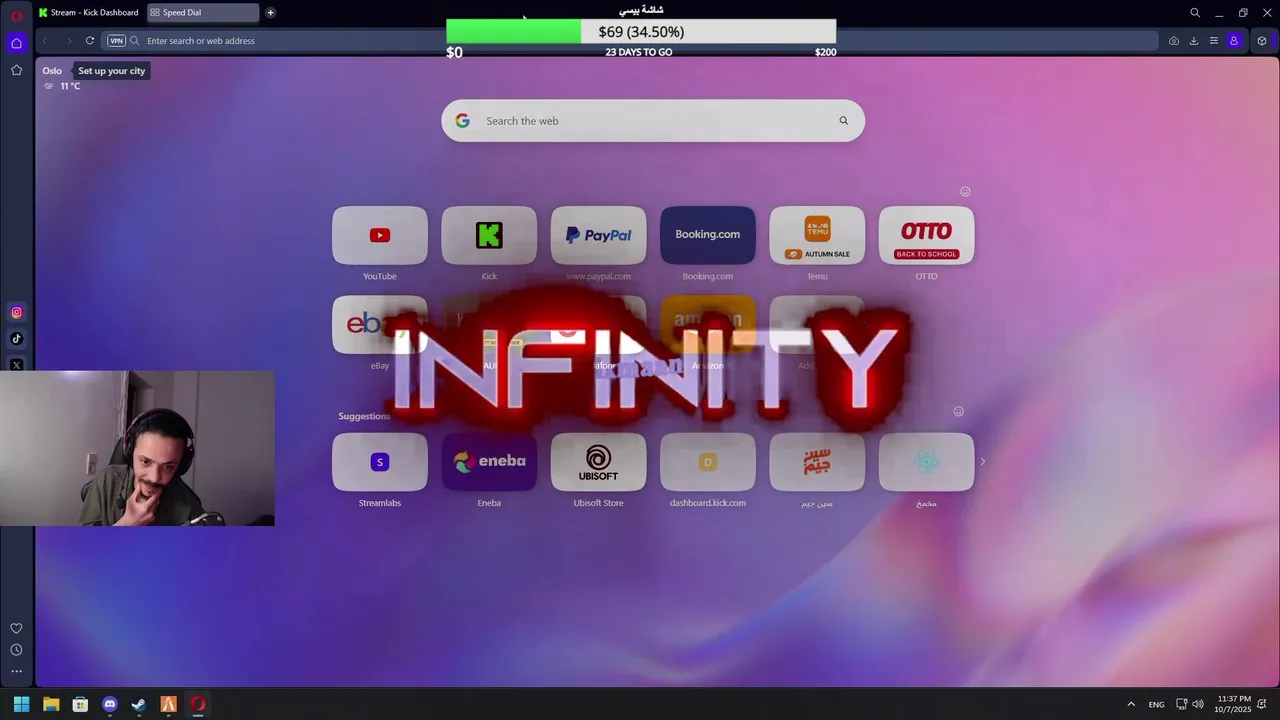Expand the system tray hidden icons chevron
Screen dimensions: 1280x720
click(x=1131, y=704)
